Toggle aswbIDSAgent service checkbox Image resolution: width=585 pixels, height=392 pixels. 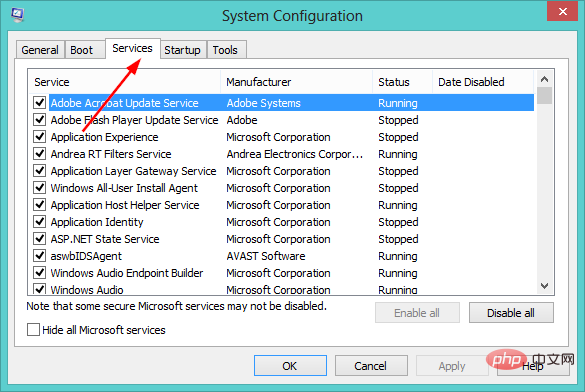[40, 255]
